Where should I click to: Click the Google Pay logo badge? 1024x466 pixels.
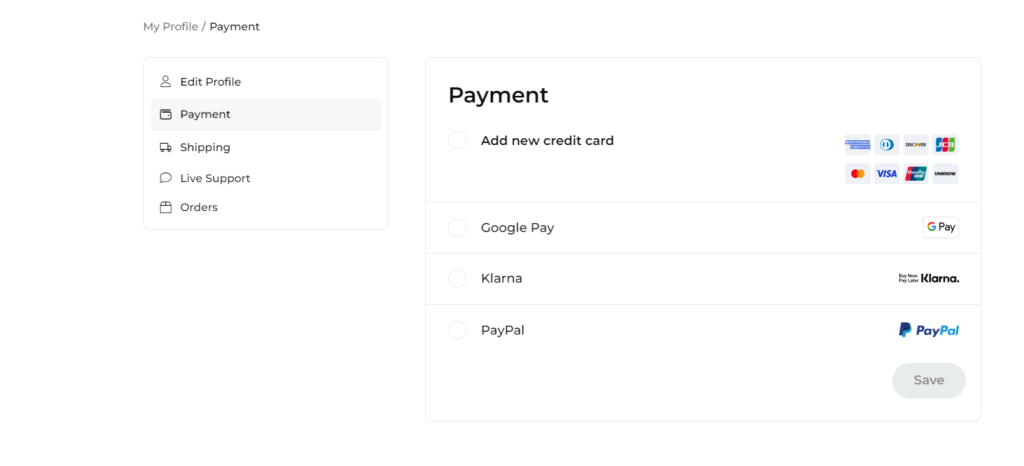(x=940, y=227)
